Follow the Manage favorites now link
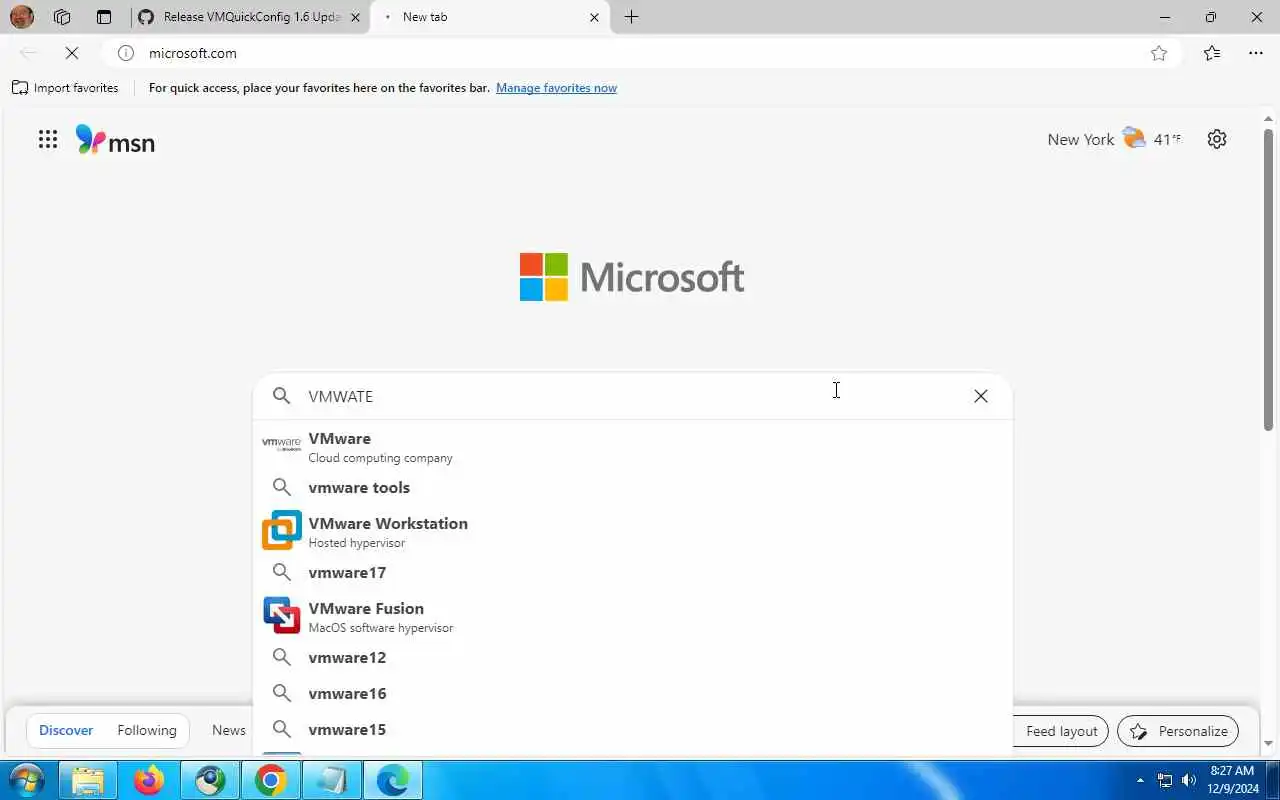 pyautogui.click(x=556, y=88)
